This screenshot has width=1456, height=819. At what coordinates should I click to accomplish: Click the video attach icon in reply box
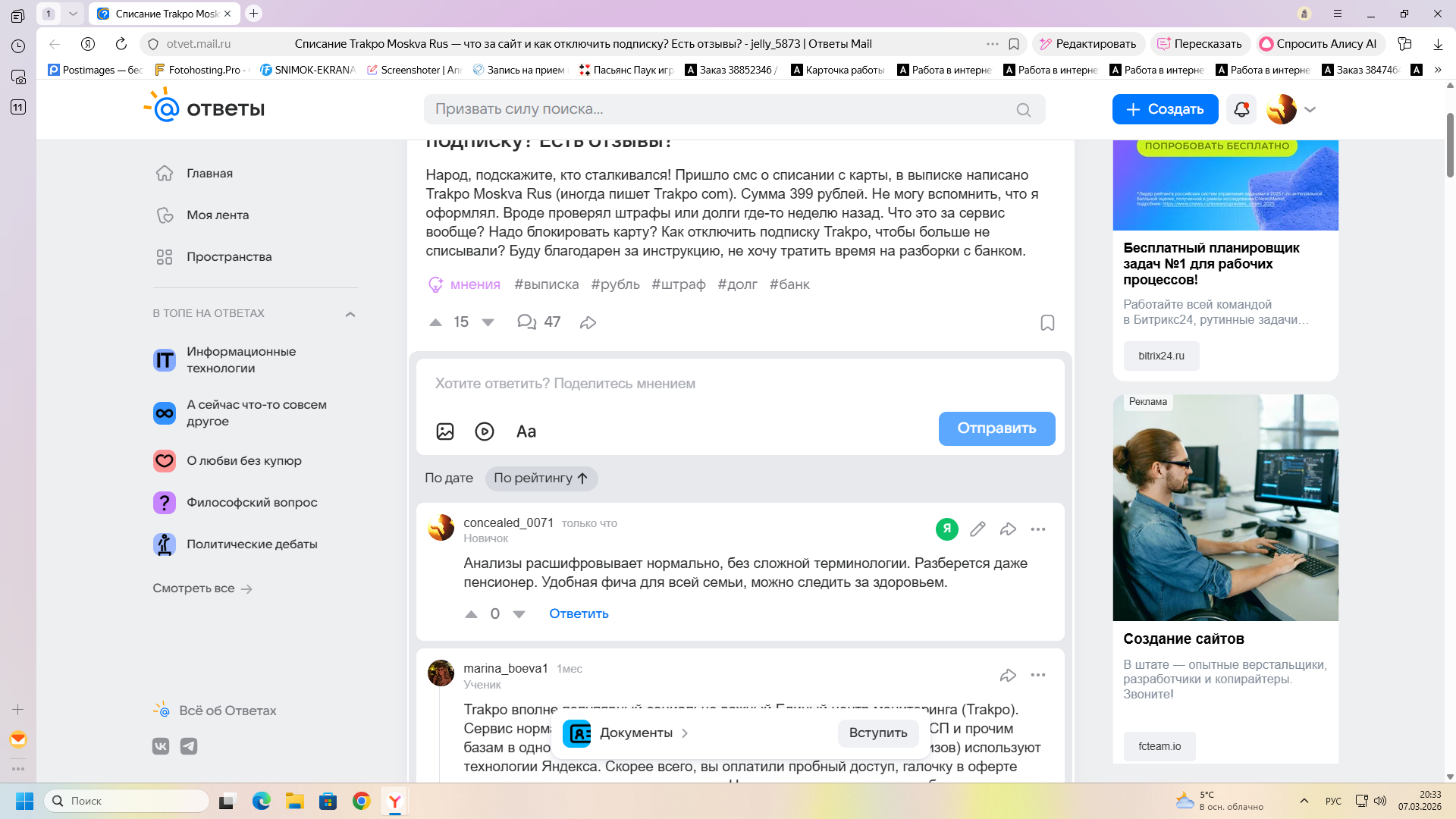pos(485,431)
